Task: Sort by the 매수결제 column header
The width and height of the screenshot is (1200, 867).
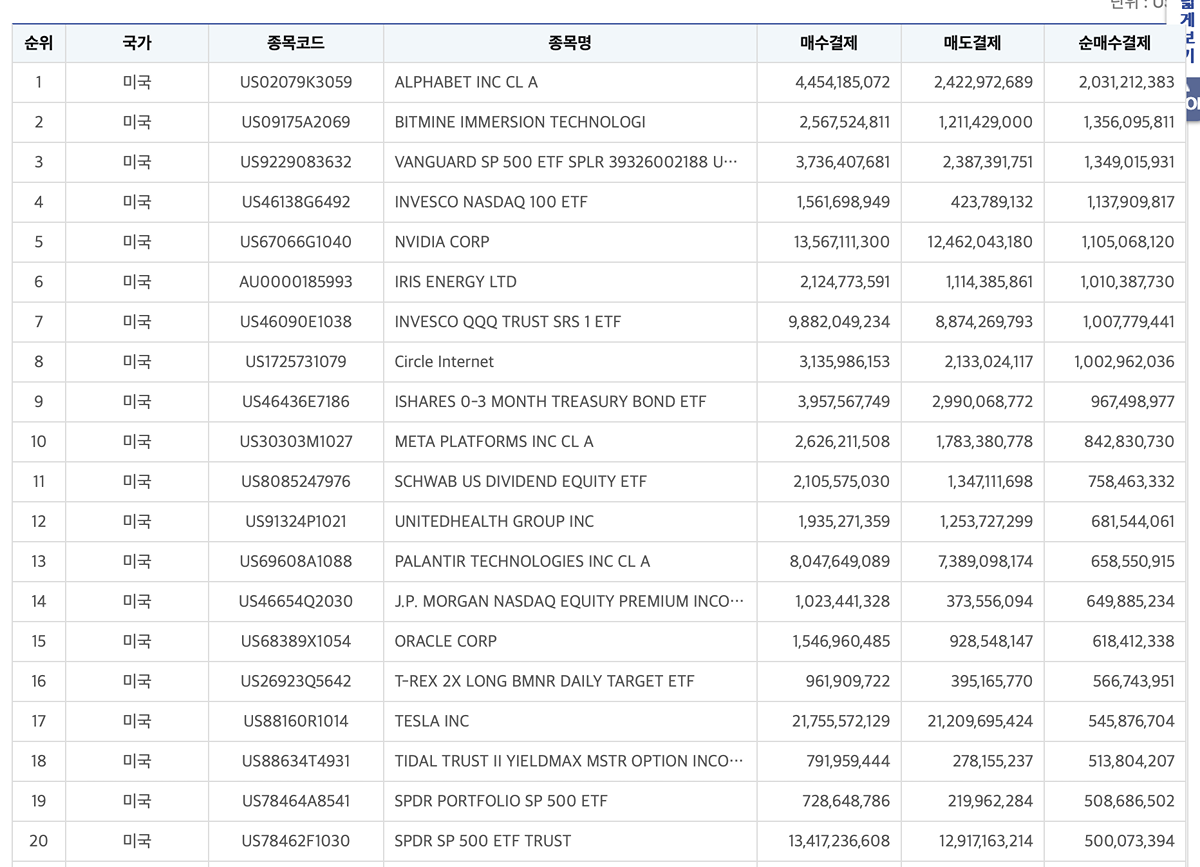Action: point(829,43)
